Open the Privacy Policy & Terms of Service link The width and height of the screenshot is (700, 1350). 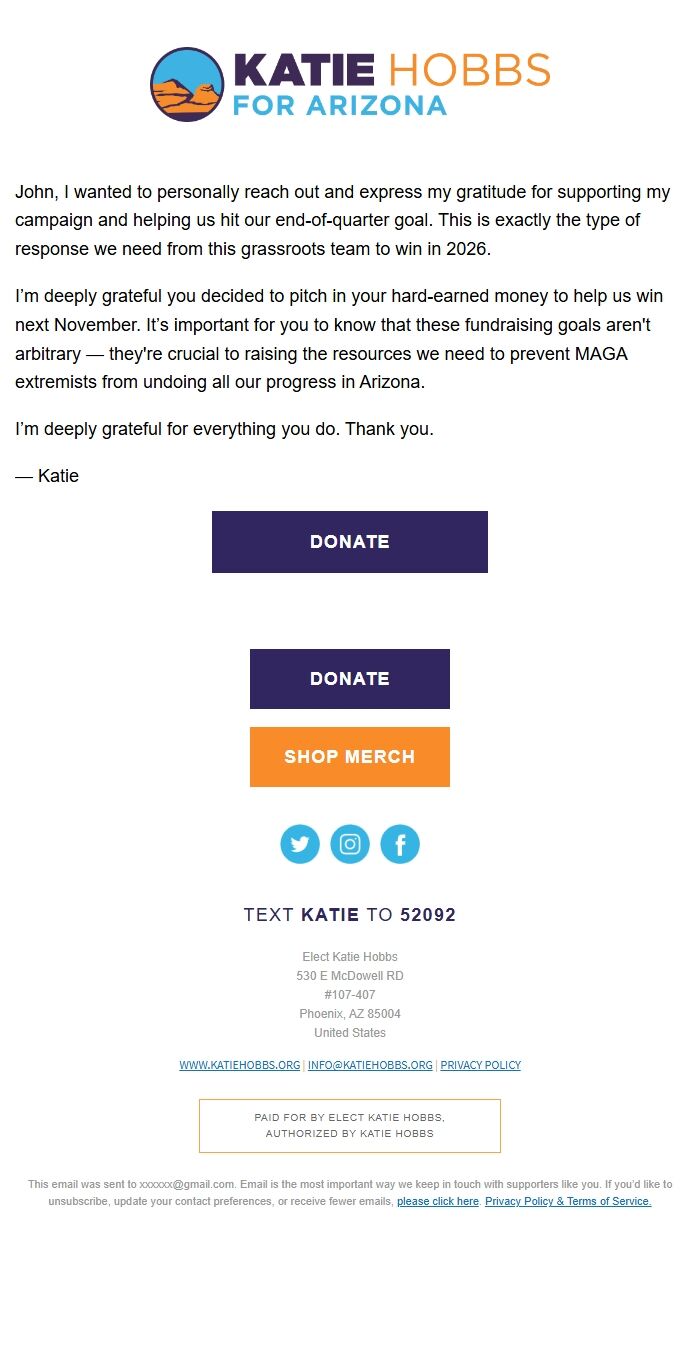click(x=568, y=1201)
